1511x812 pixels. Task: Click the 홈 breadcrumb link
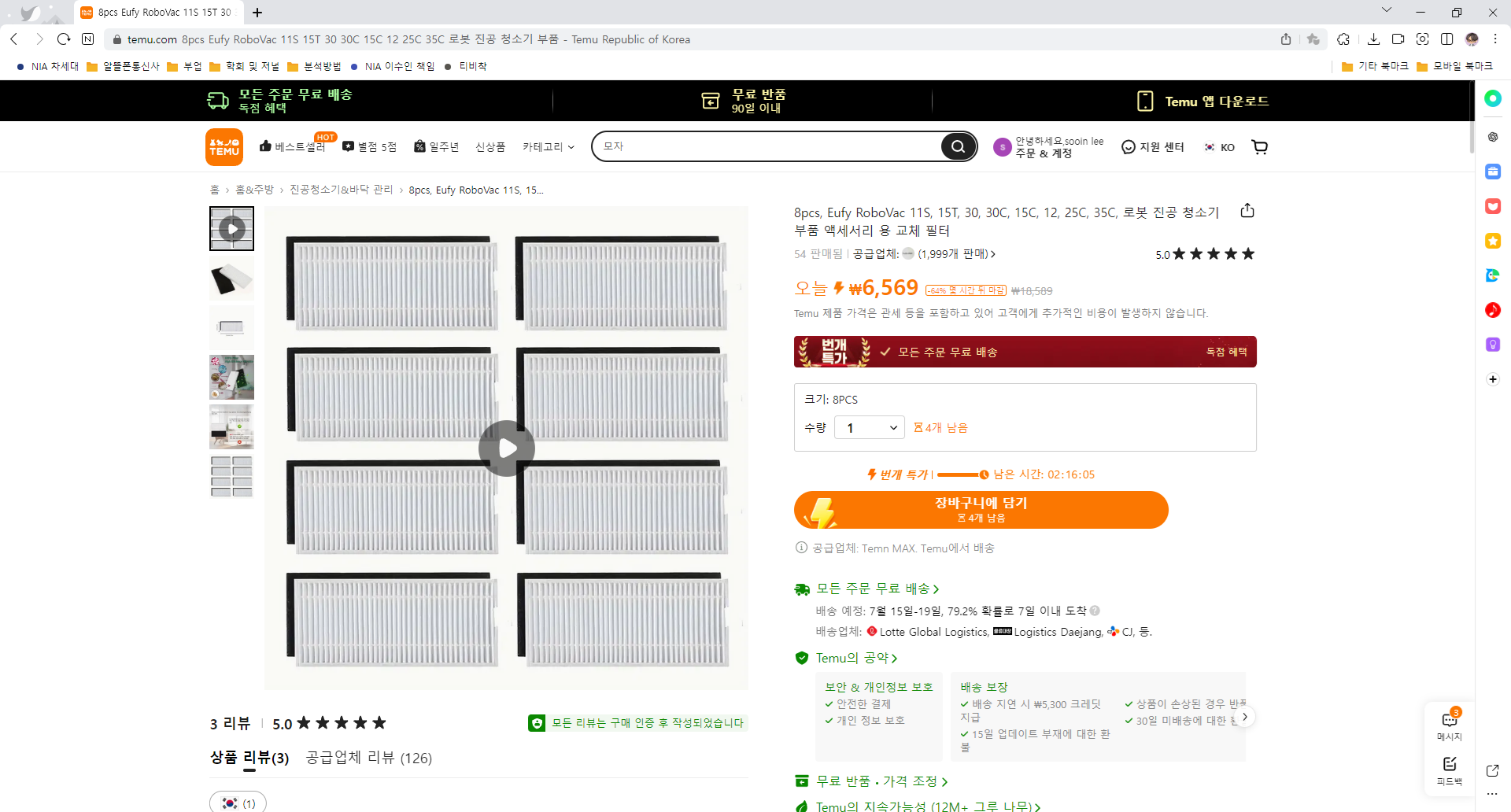point(214,190)
